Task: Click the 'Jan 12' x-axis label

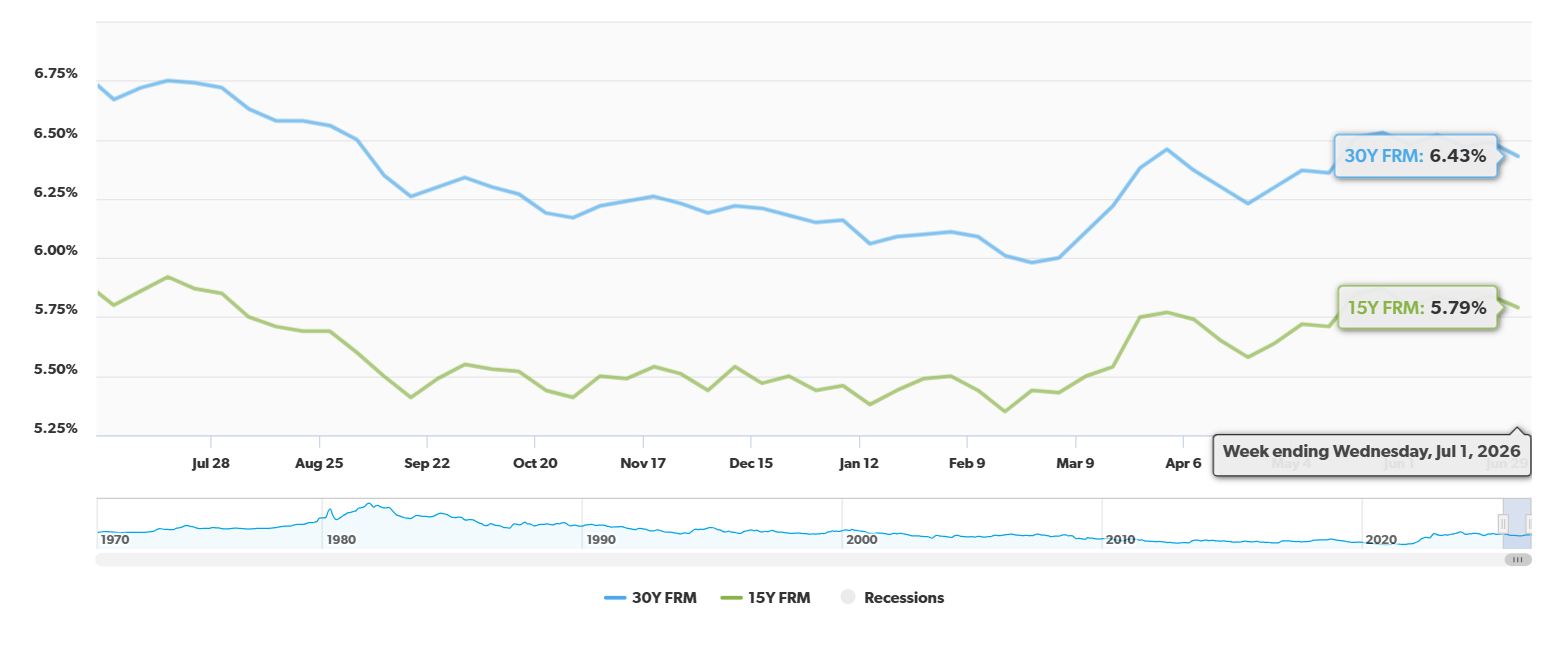Action: [859, 464]
